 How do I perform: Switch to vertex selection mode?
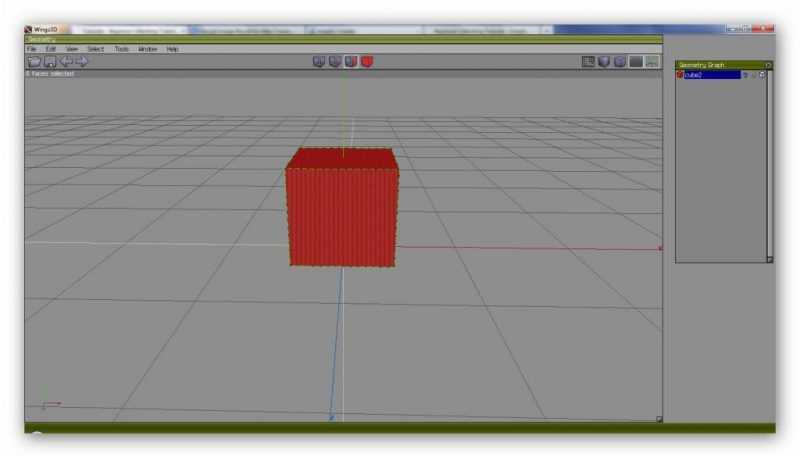319,62
